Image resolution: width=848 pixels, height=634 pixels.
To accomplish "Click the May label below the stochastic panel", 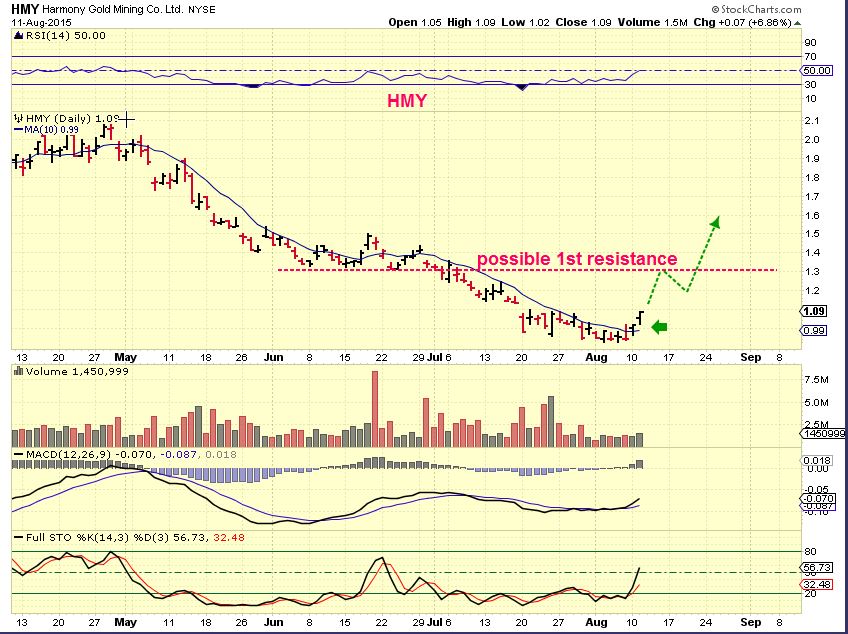I will coord(125,622).
